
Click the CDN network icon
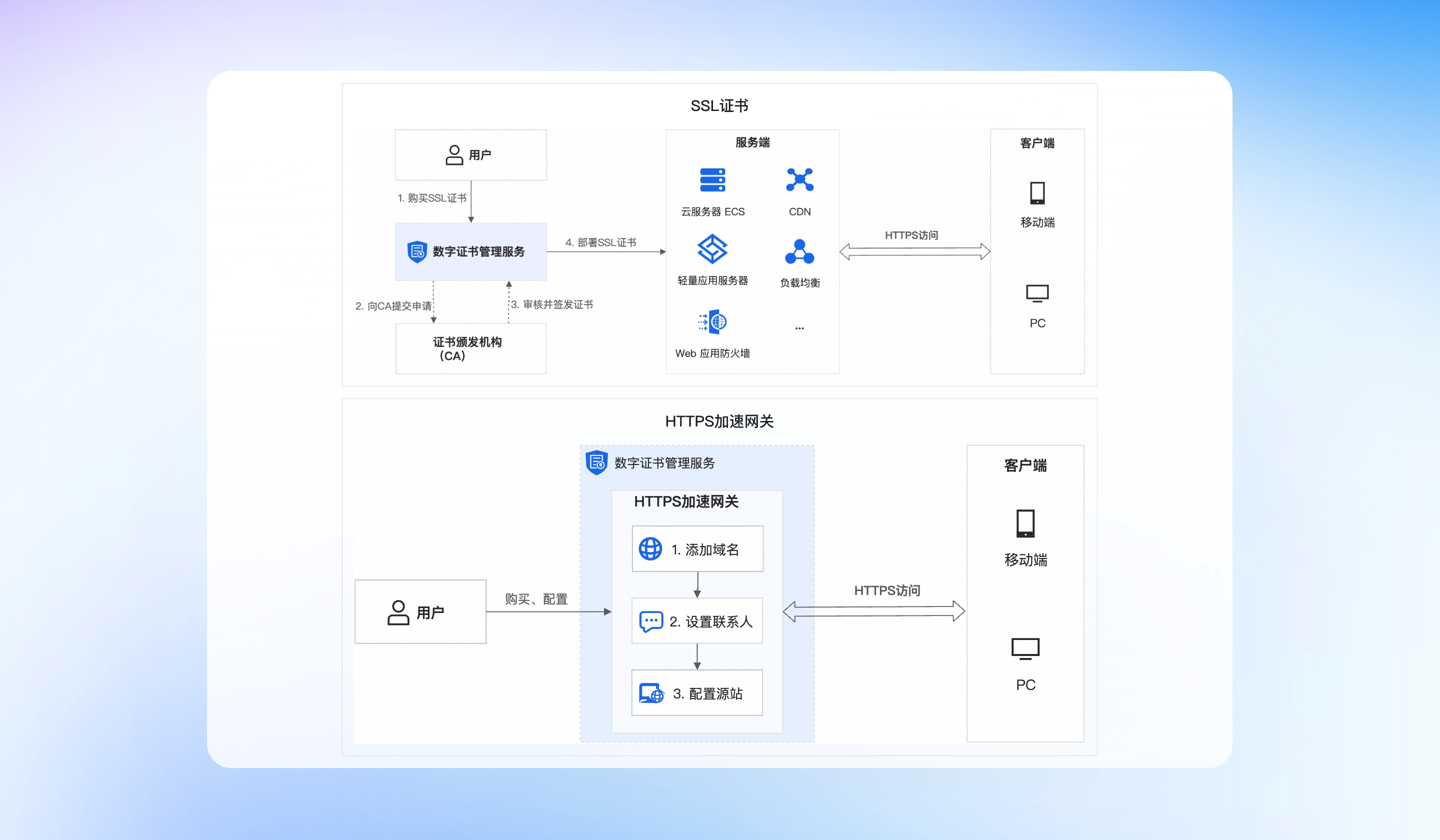pos(799,179)
